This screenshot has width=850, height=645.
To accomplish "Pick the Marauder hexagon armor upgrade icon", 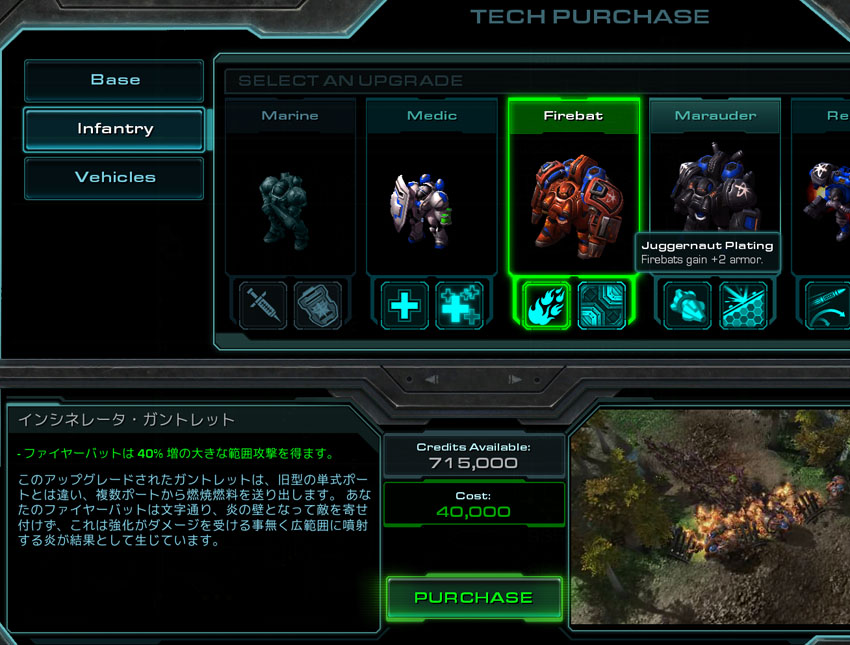I will (743, 306).
